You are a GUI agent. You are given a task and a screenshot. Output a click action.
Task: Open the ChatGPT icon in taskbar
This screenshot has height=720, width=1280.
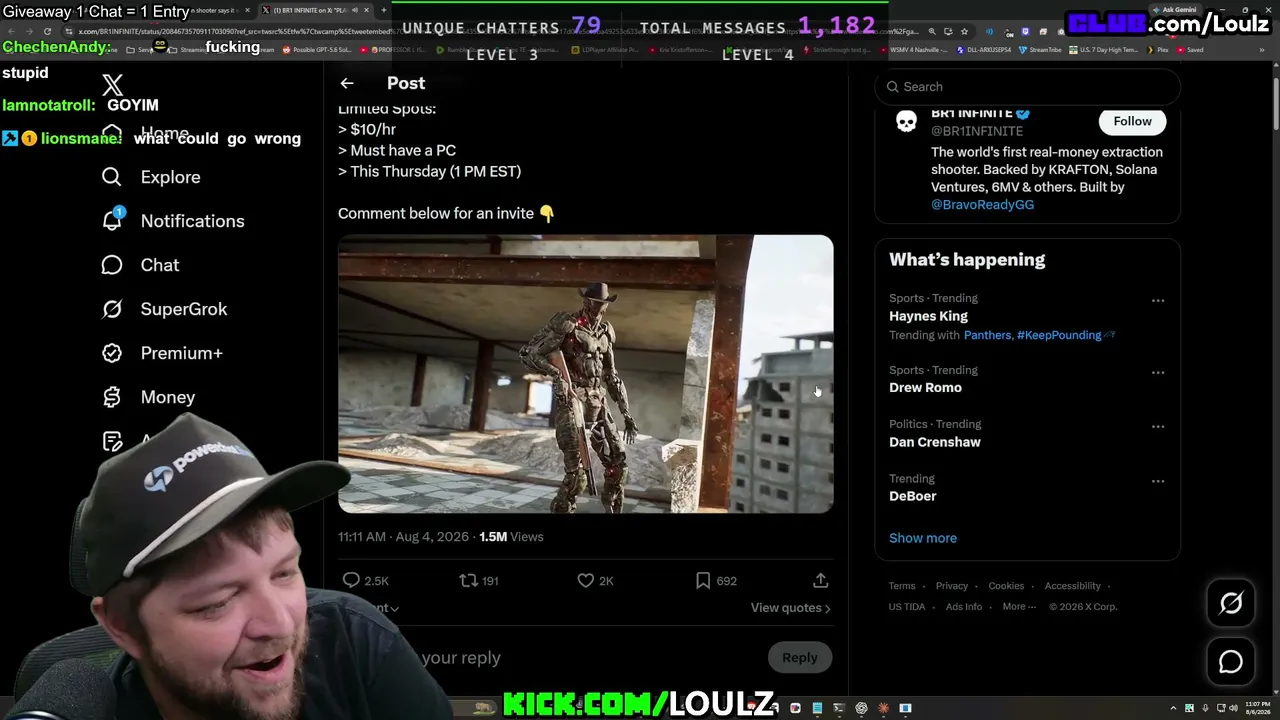(861, 708)
